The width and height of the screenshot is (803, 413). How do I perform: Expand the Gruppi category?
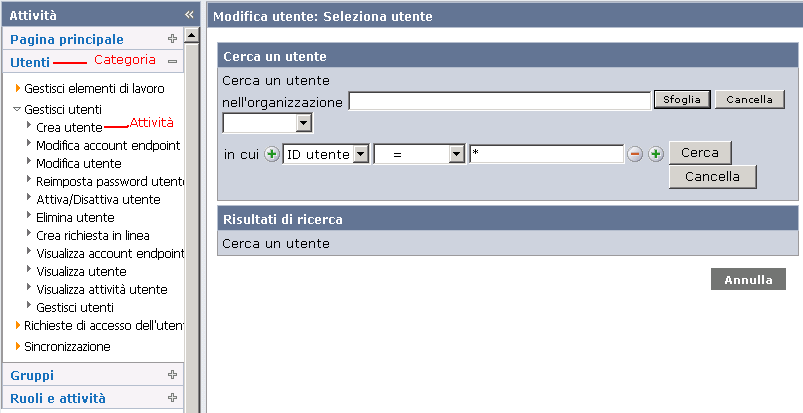[172, 375]
